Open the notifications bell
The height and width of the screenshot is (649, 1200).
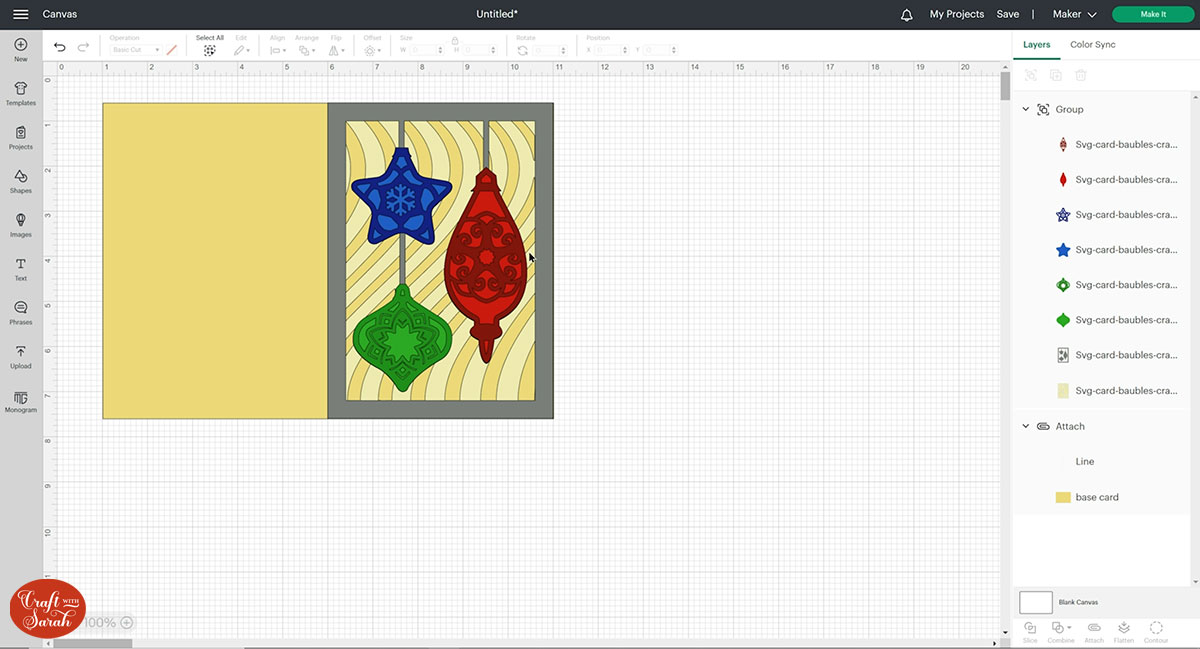coord(907,15)
